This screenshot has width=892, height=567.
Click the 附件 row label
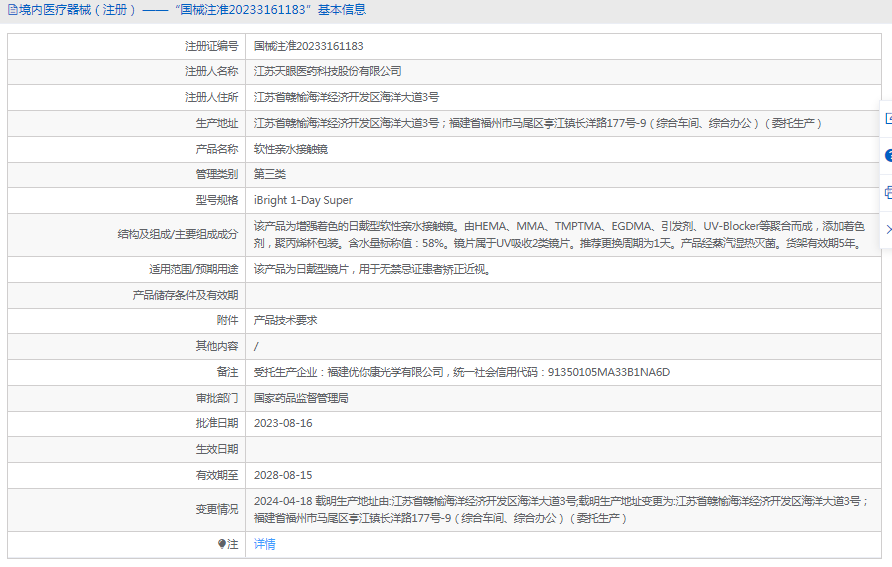coord(228,320)
